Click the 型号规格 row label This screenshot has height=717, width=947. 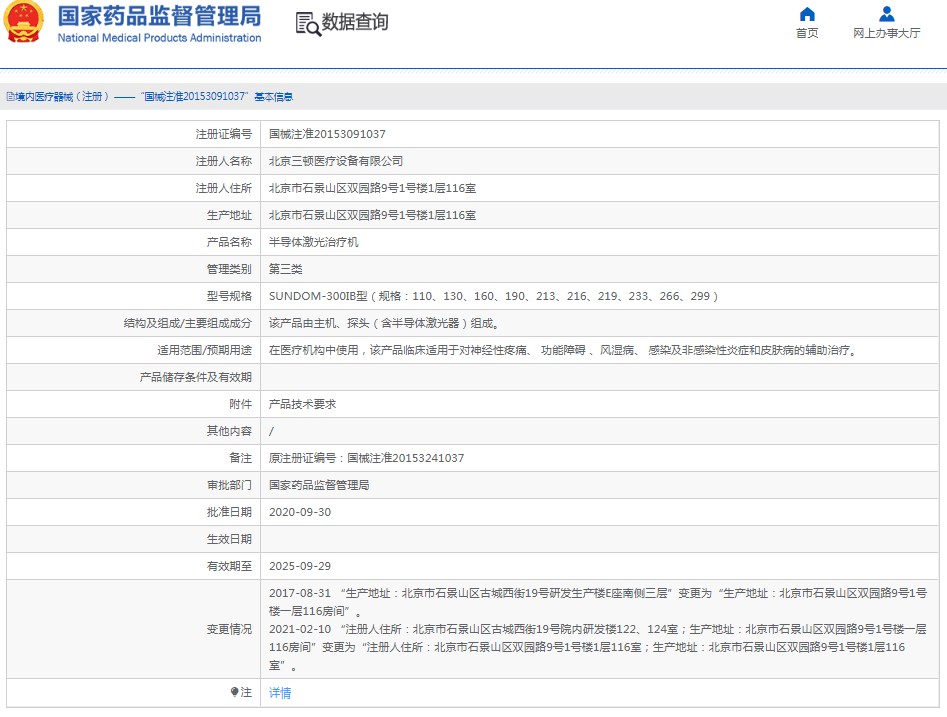[x=229, y=296]
